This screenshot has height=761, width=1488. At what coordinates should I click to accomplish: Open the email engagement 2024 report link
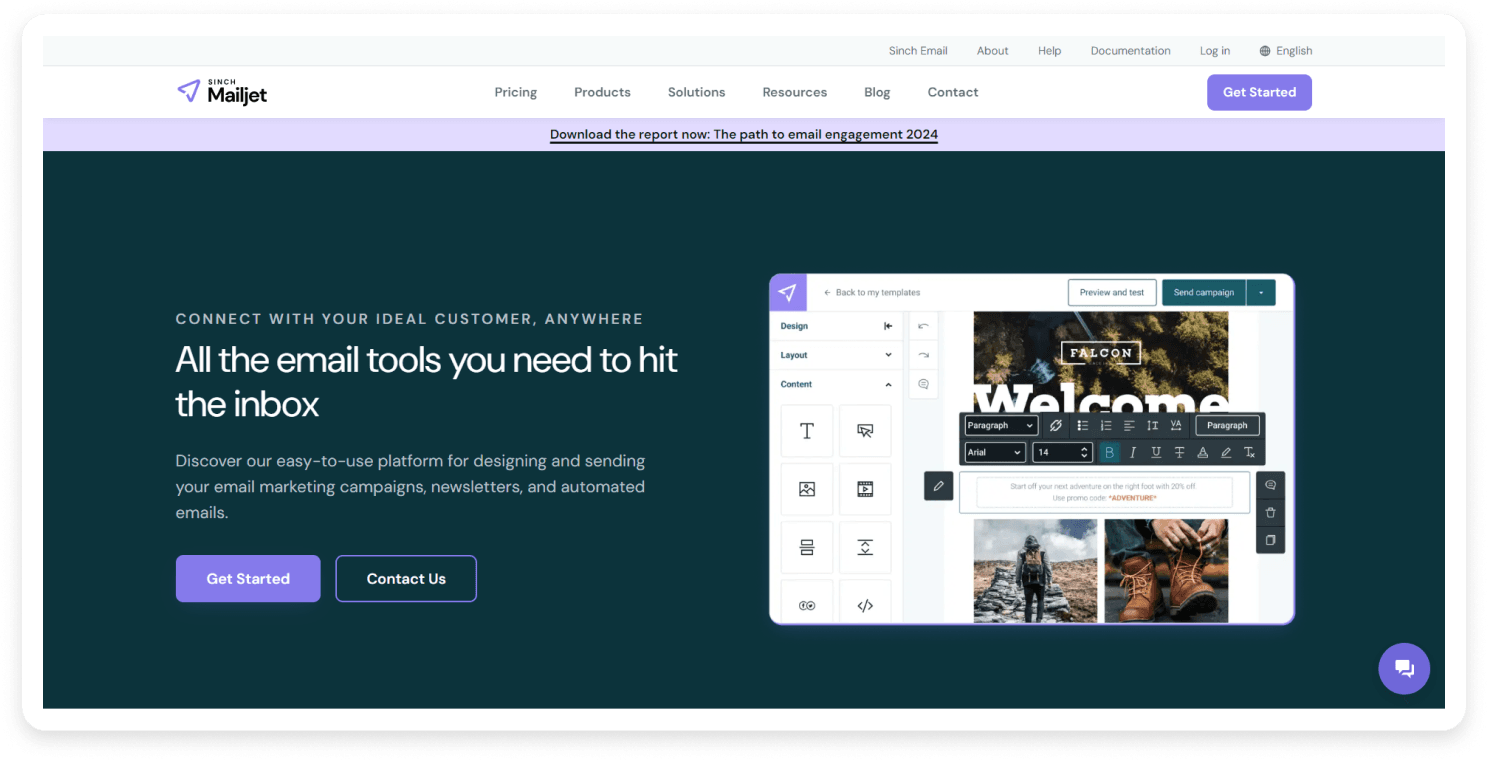tap(744, 134)
